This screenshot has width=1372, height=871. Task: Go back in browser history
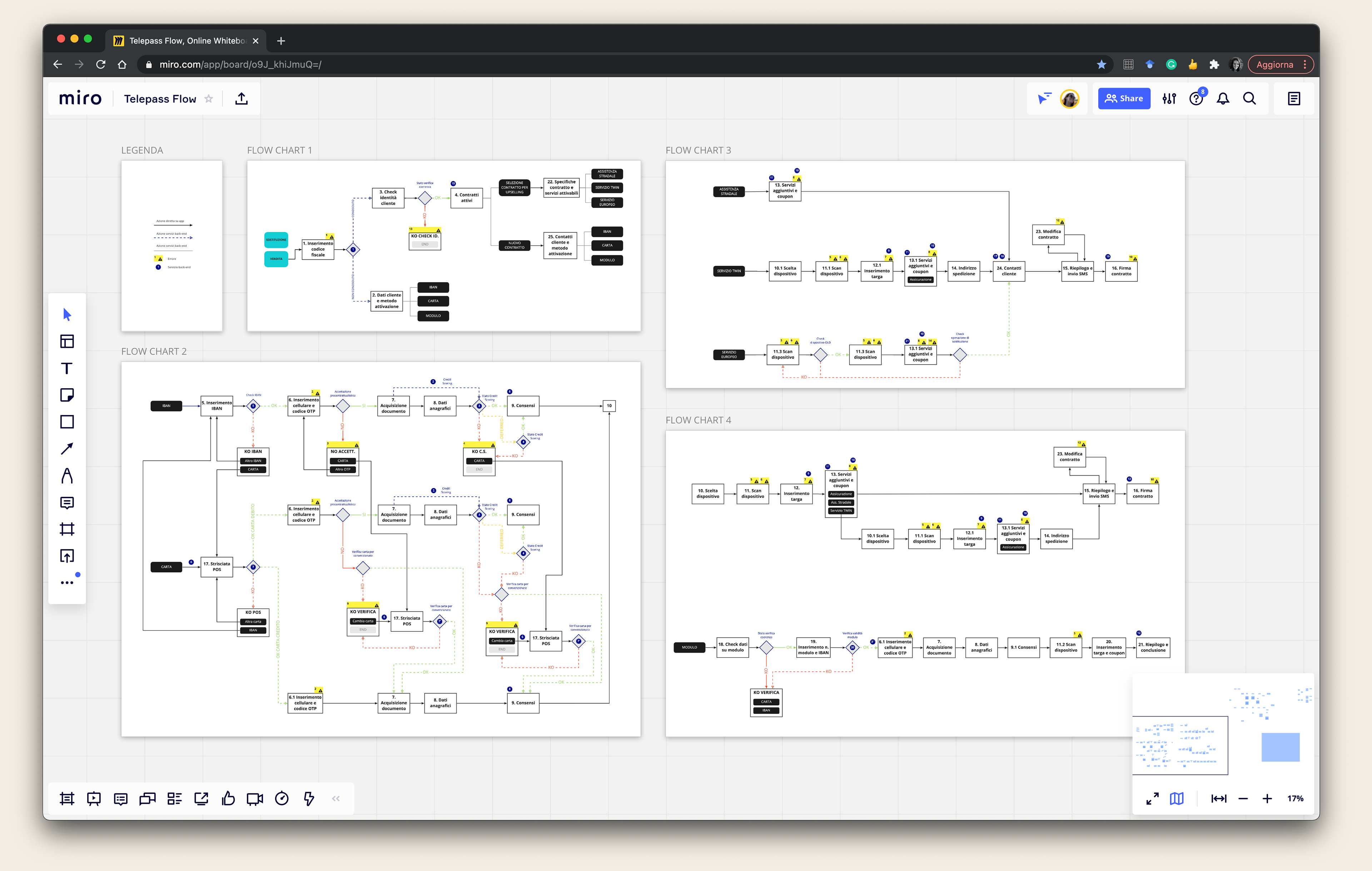pyautogui.click(x=58, y=64)
